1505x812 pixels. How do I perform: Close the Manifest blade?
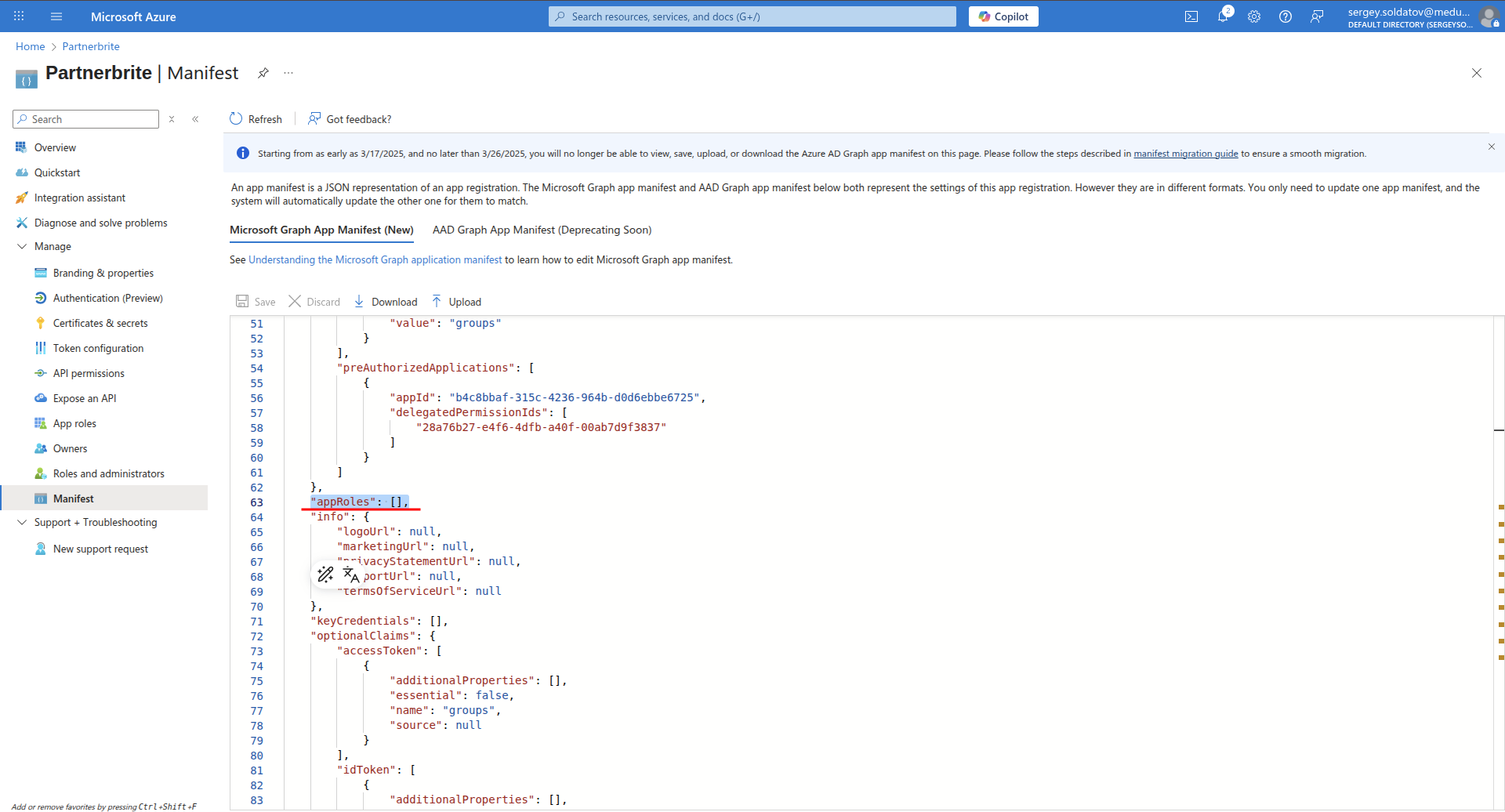coord(1477,73)
